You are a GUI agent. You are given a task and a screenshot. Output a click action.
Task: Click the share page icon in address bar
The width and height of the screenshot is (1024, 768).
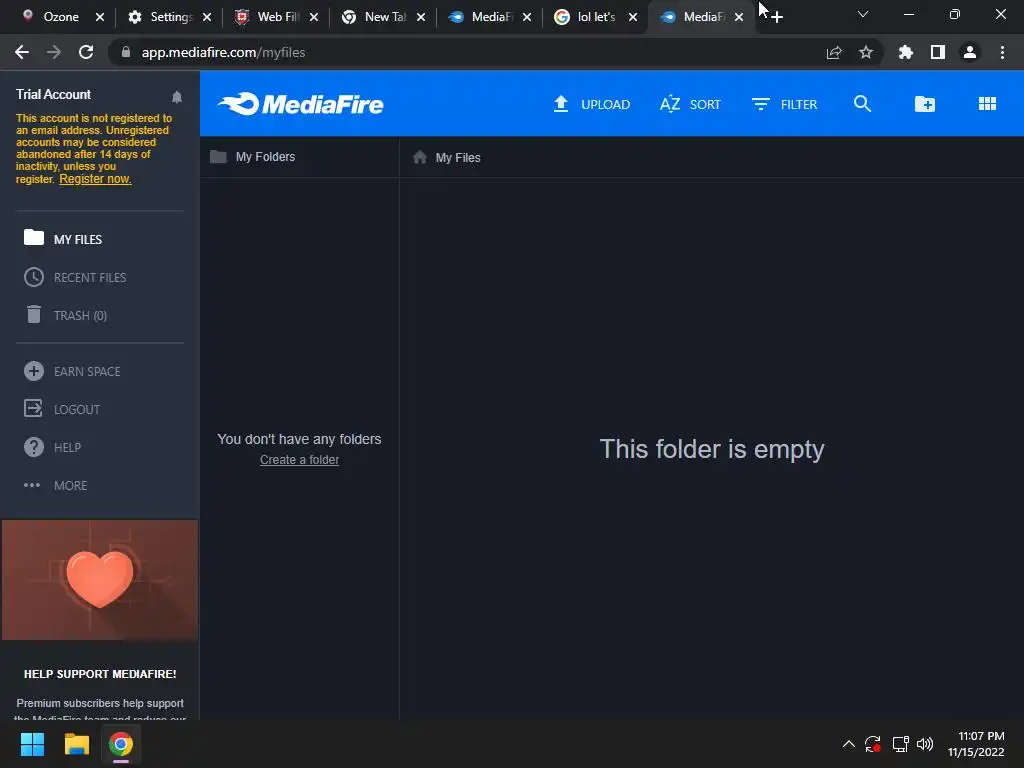pyautogui.click(x=834, y=52)
